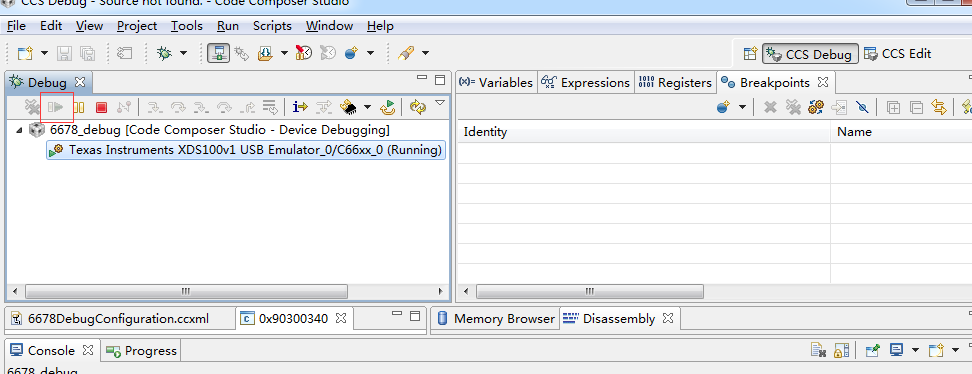Click the flashlight Search icon
This screenshot has height=374, width=972.
(405, 53)
